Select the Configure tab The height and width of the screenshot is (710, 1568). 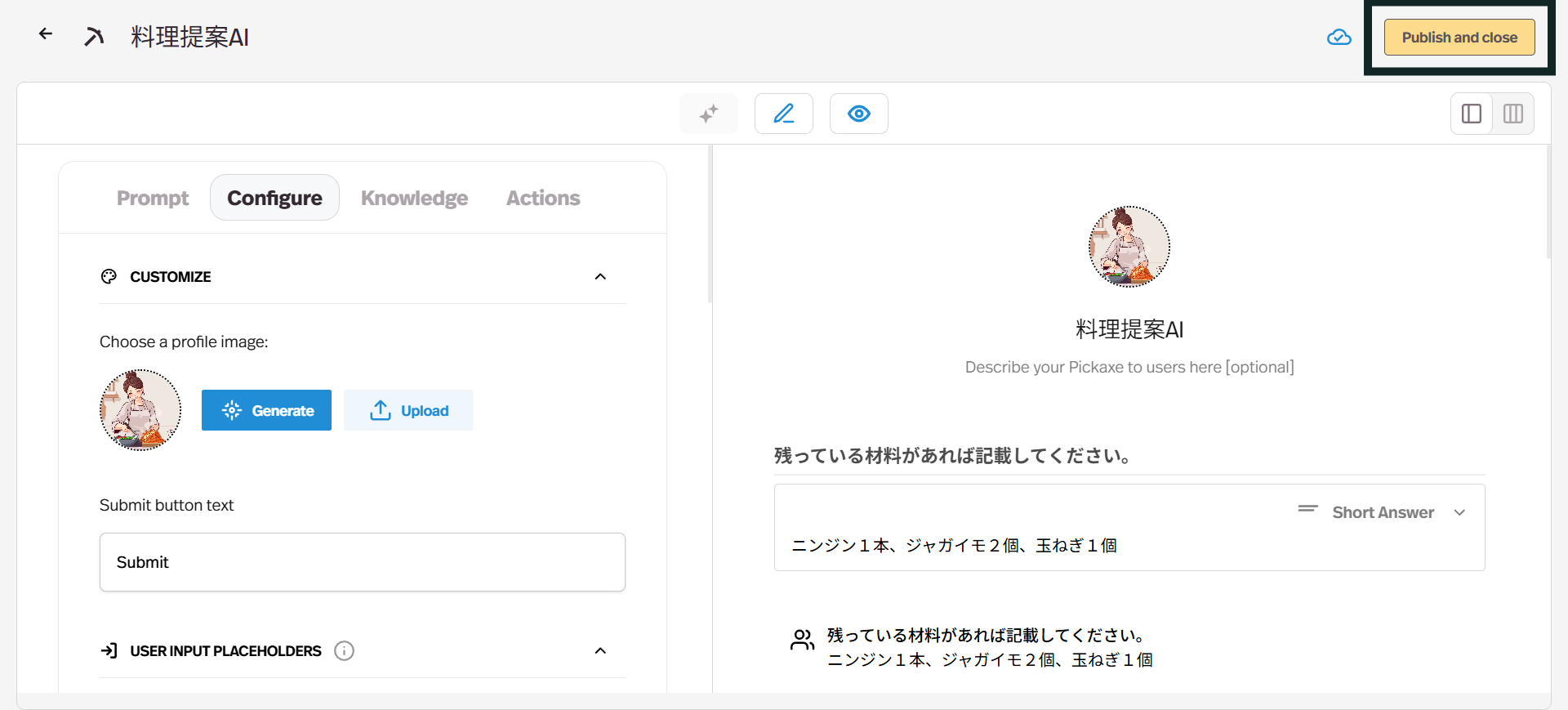[x=274, y=198]
